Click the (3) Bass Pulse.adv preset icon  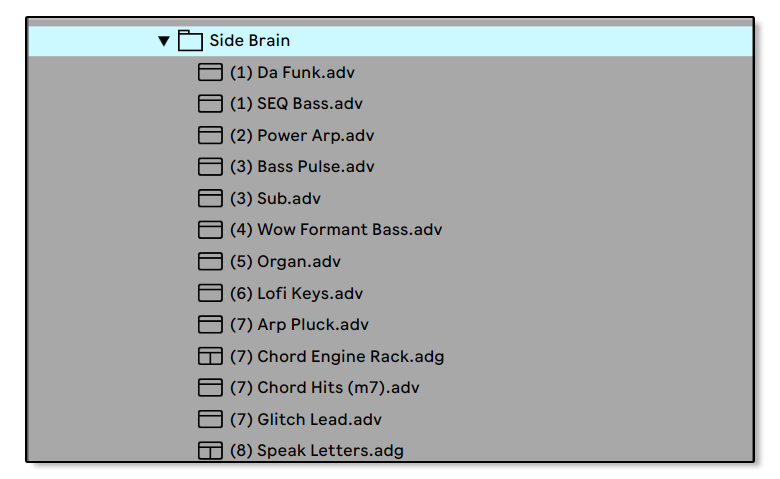click(209, 167)
